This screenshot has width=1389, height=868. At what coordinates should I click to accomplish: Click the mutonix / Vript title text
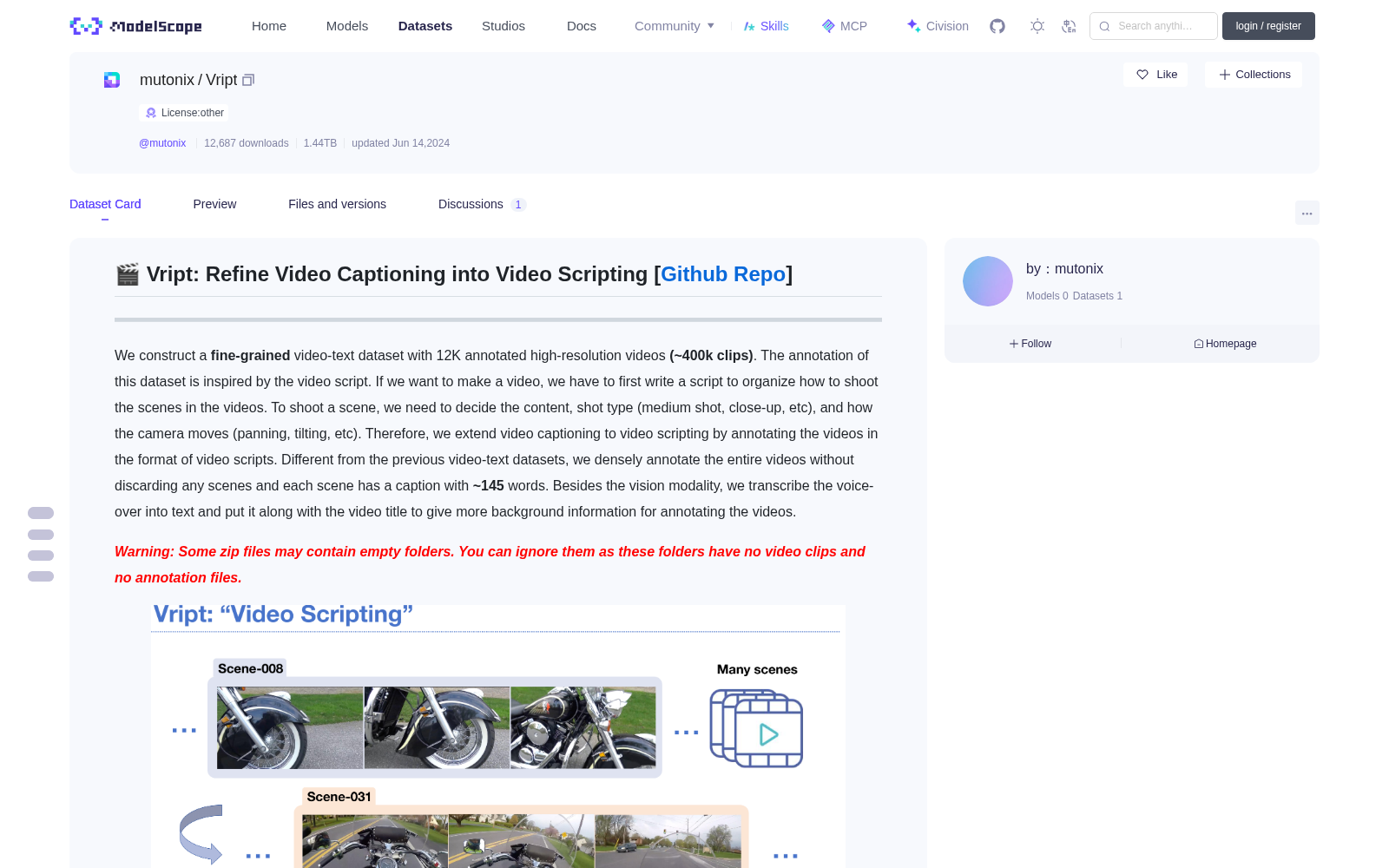[x=188, y=80]
